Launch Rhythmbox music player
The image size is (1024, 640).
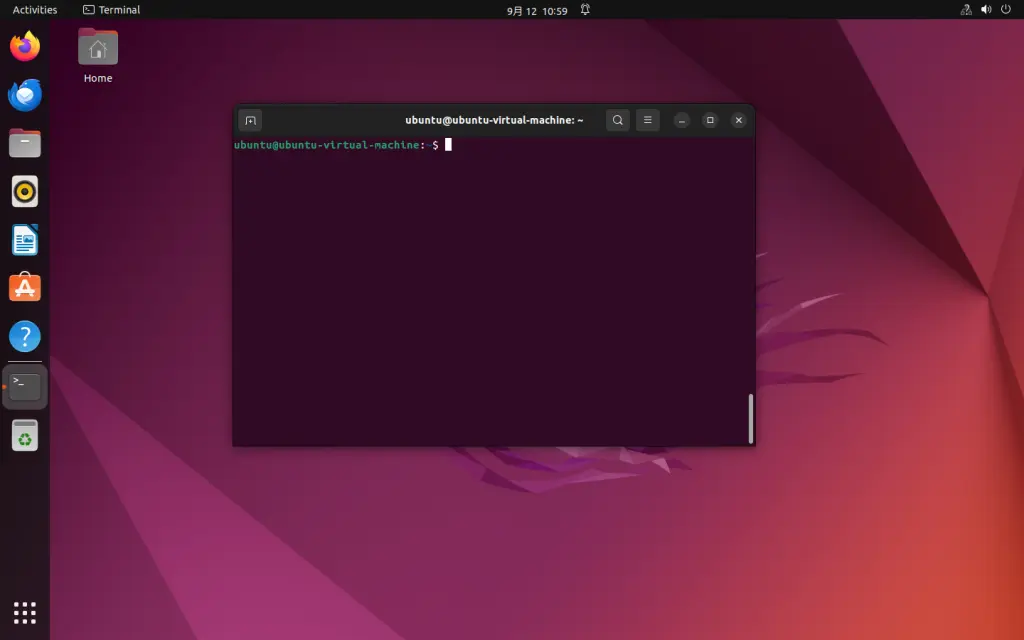coord(25,191)
